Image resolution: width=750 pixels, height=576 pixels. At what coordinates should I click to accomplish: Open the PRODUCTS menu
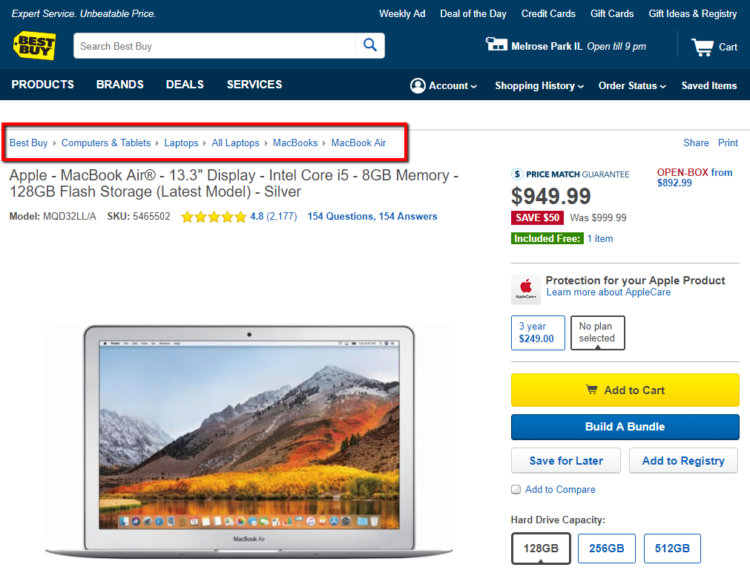point(43,85)
